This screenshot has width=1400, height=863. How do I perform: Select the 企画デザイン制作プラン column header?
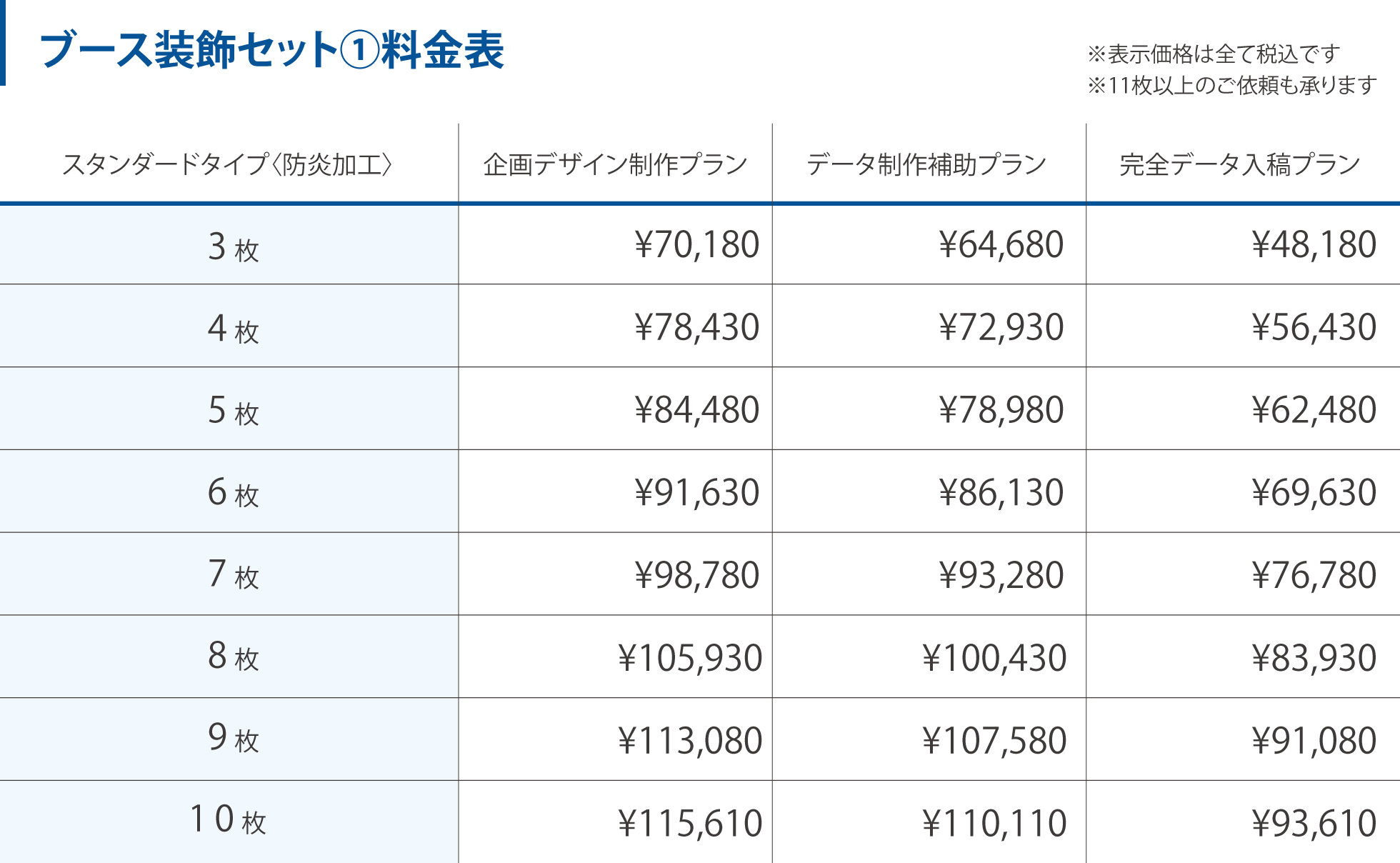[x=615, y=164]
